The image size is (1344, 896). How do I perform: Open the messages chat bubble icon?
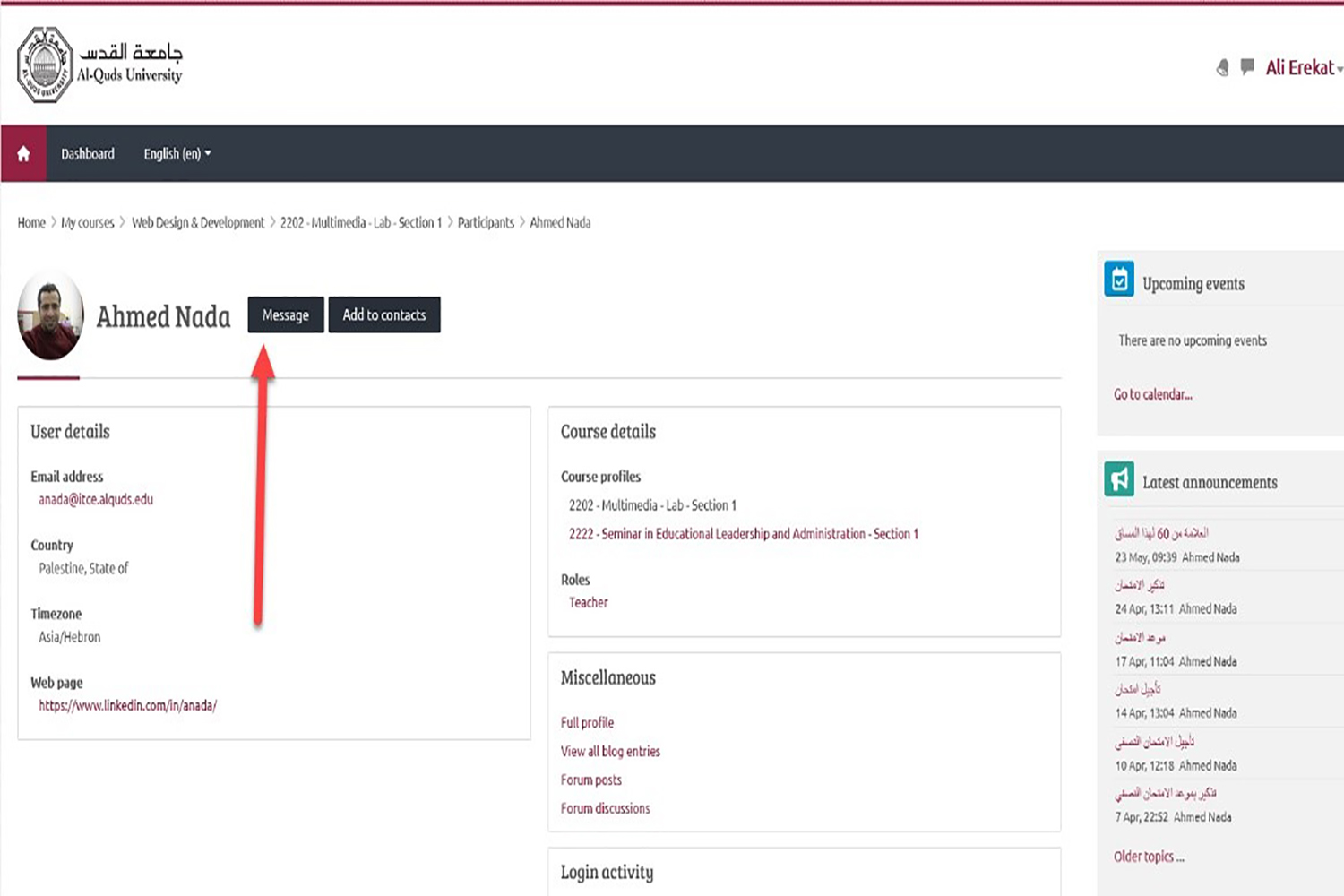point(1247,66)
